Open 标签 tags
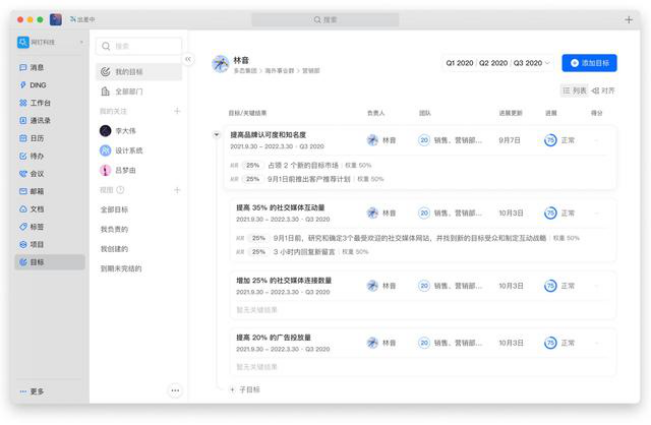This screenshot has height=425, width=651. 32,227
